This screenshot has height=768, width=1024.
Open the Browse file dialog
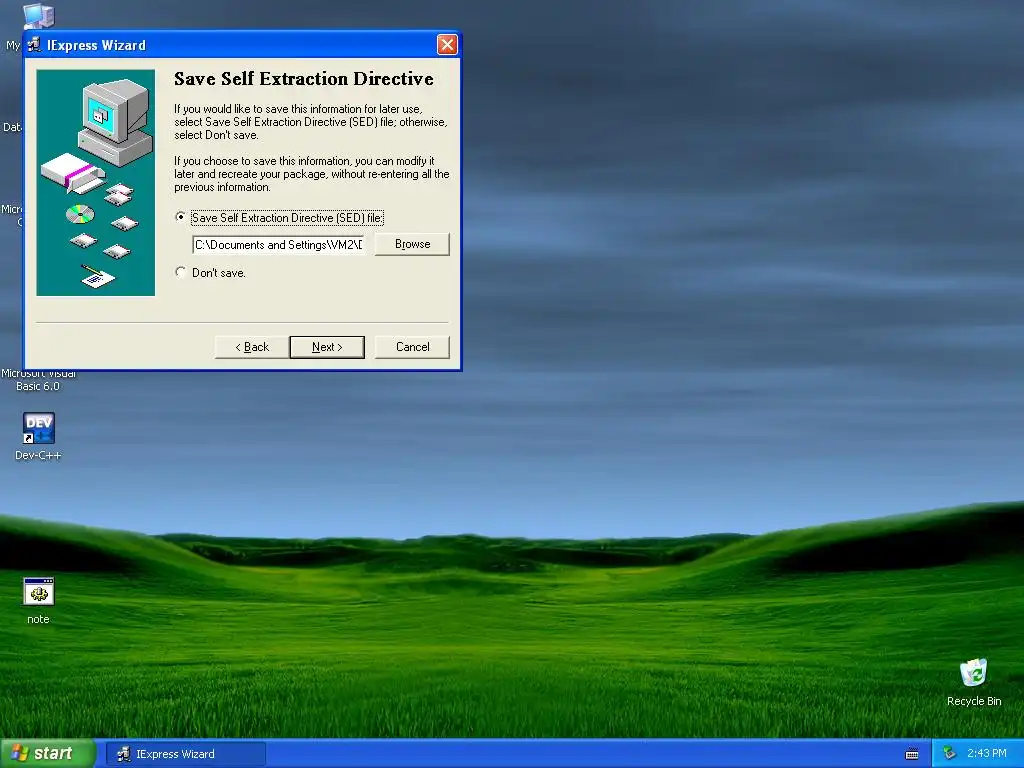pyautogui.click(x=412, y=244)
